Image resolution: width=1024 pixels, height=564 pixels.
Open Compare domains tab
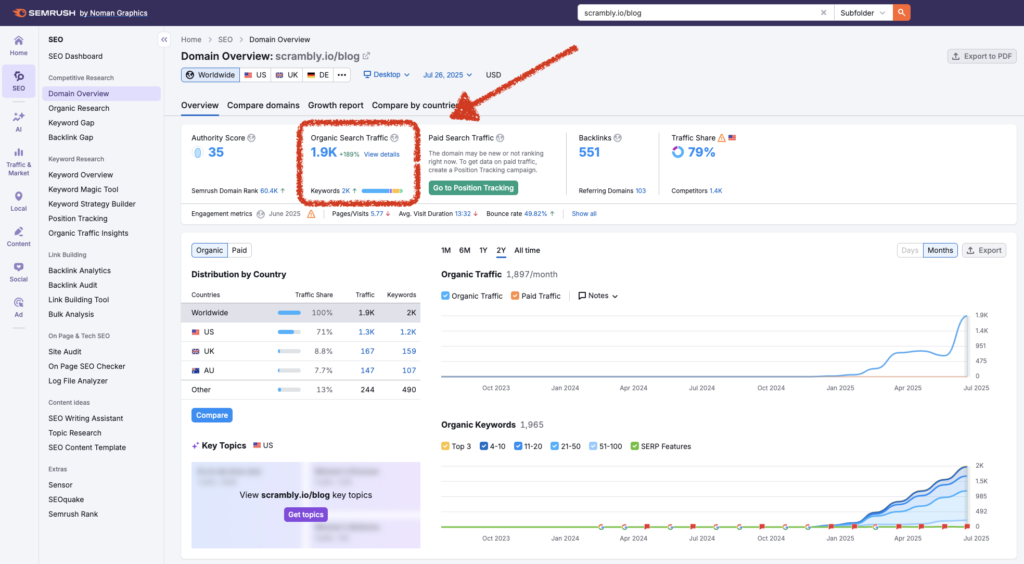pos(263,105)
